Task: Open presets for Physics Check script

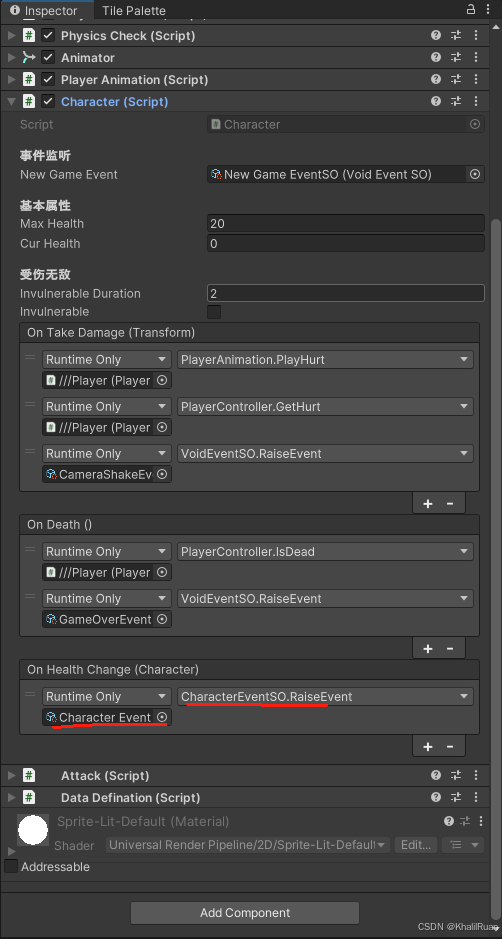Action: [456, 36]
